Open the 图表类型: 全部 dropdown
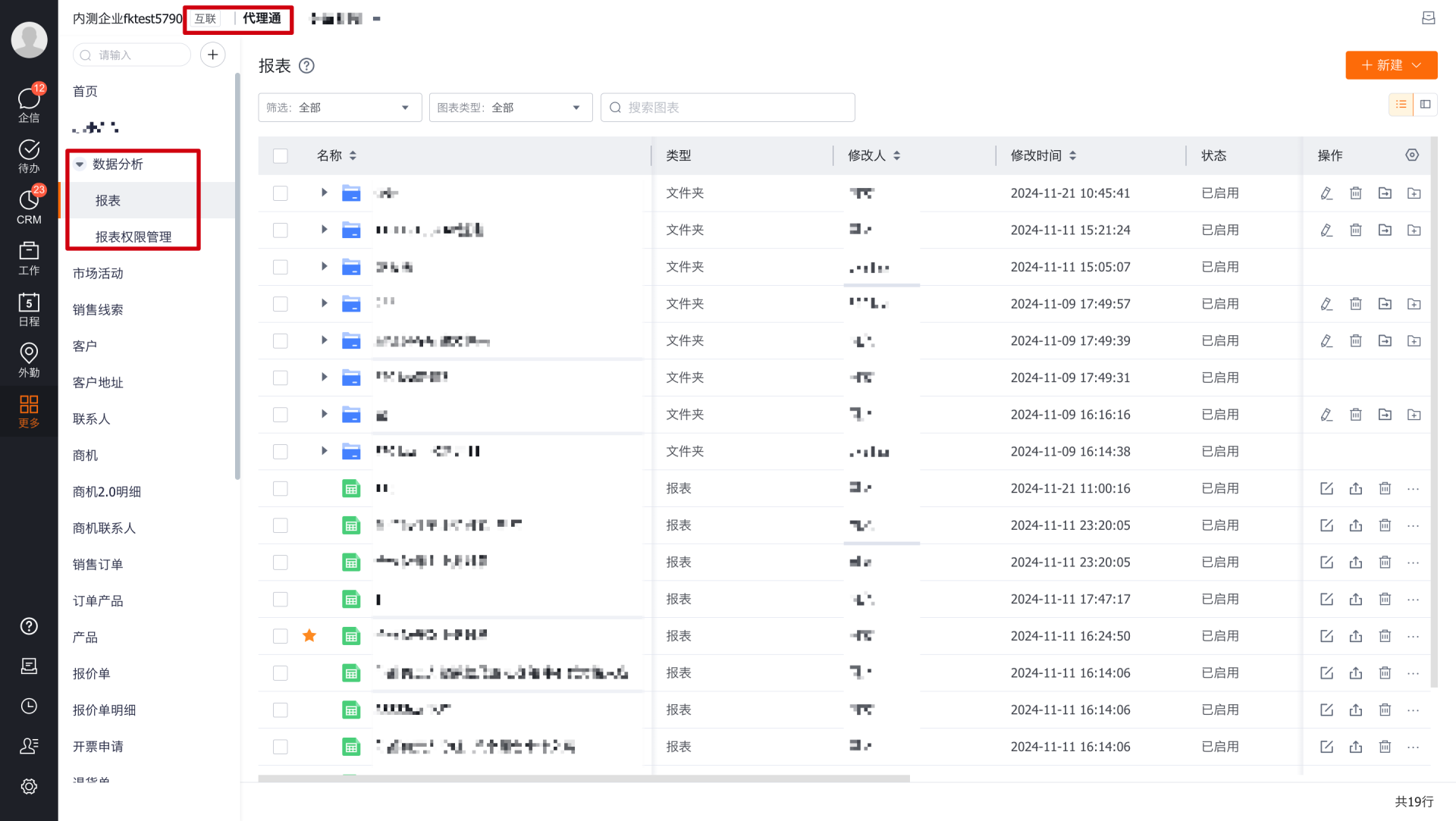The height and width of the screenshot is (821, 1456). (510, 108)
